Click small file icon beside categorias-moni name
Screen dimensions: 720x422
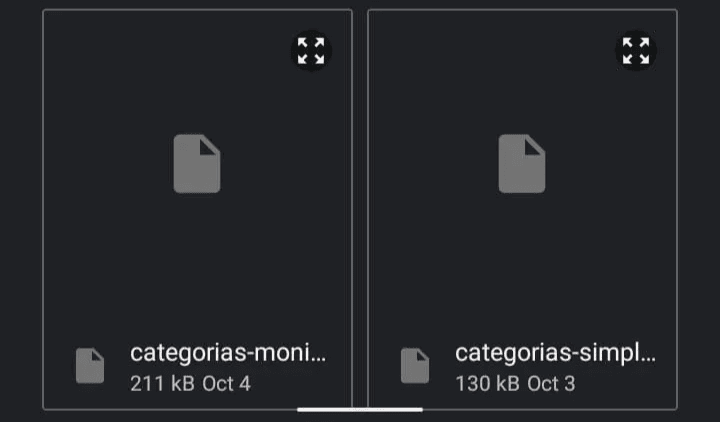[x=90, y=366]
